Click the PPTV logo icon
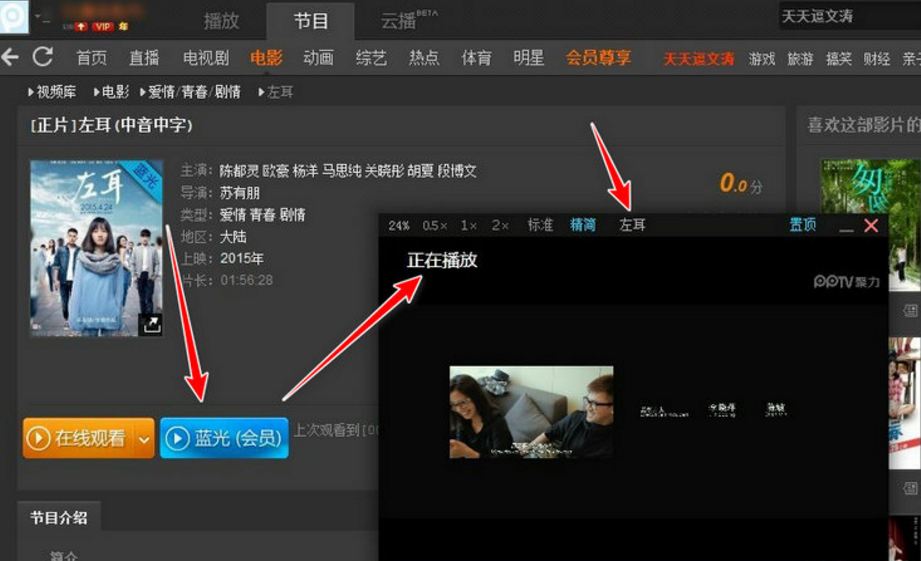The height and width of the screenshot is (561, 921). click(14, 17)
